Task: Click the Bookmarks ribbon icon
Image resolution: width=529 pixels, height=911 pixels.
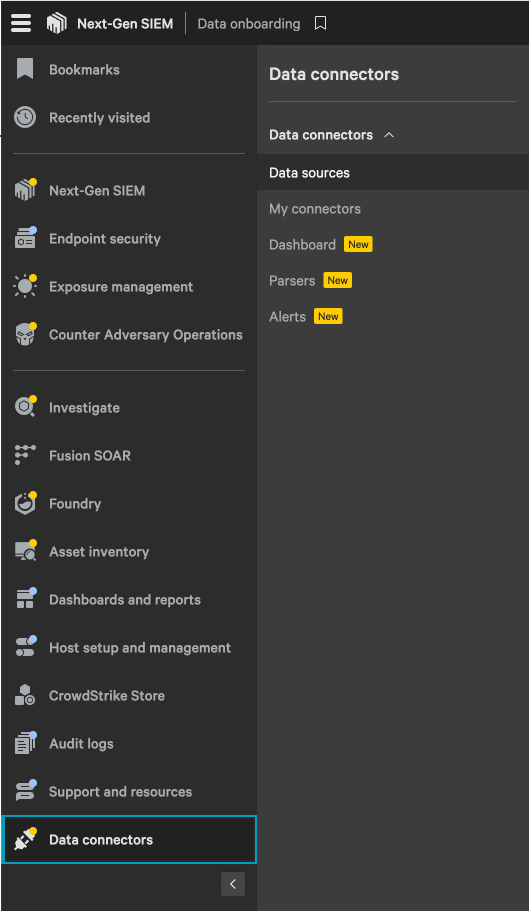Action: click(25, 69)
